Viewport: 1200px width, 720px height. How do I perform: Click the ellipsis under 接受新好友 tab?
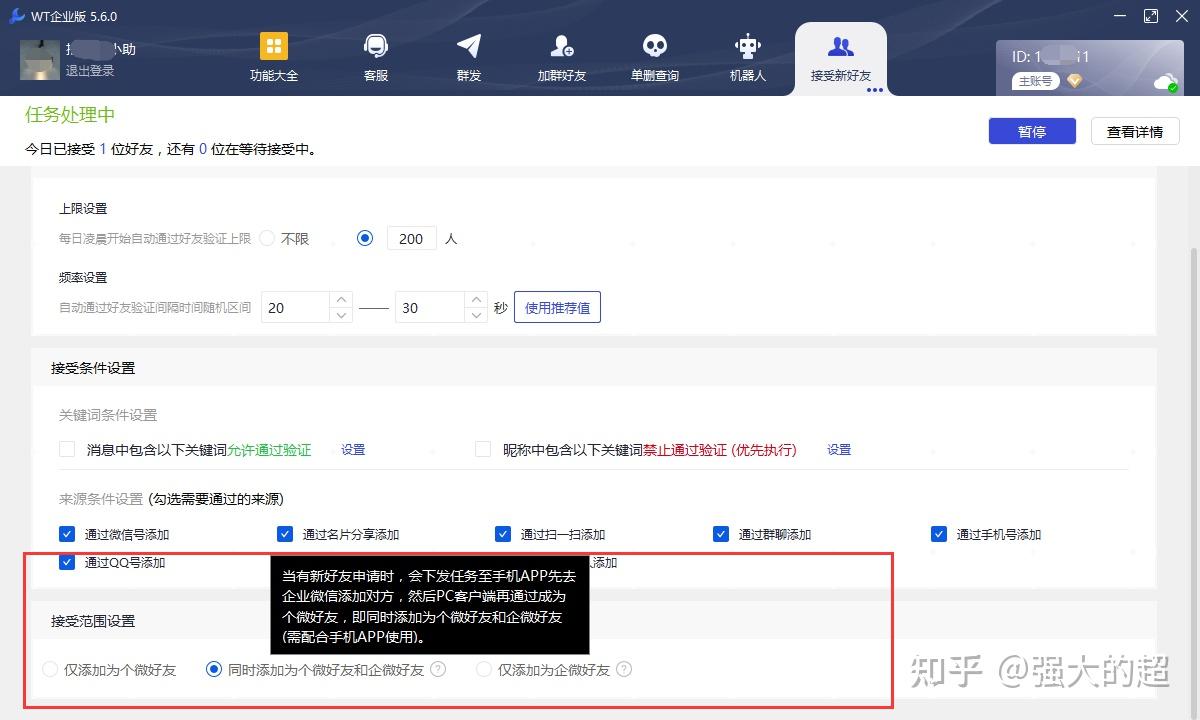click(x=873, y=91)
